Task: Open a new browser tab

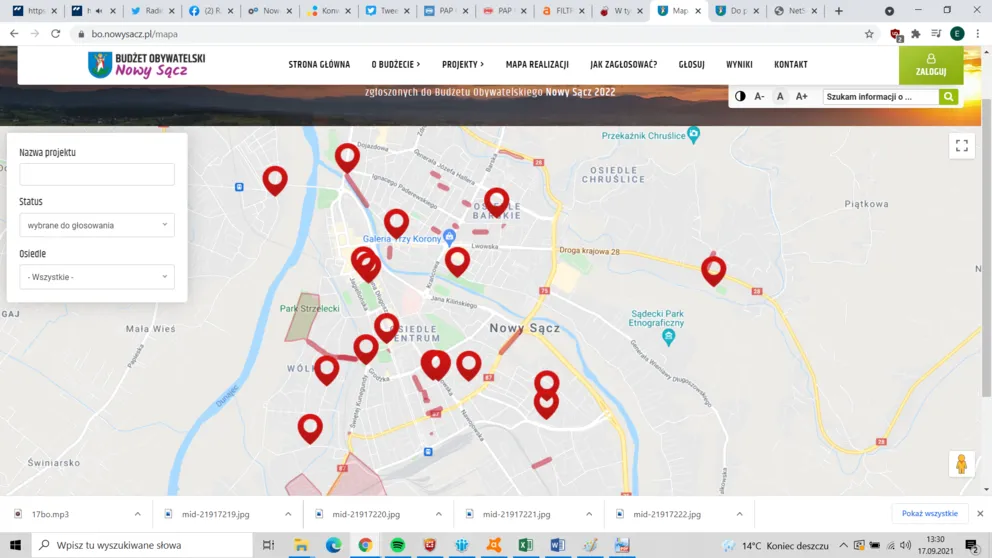Action: (x=838, y=11)
